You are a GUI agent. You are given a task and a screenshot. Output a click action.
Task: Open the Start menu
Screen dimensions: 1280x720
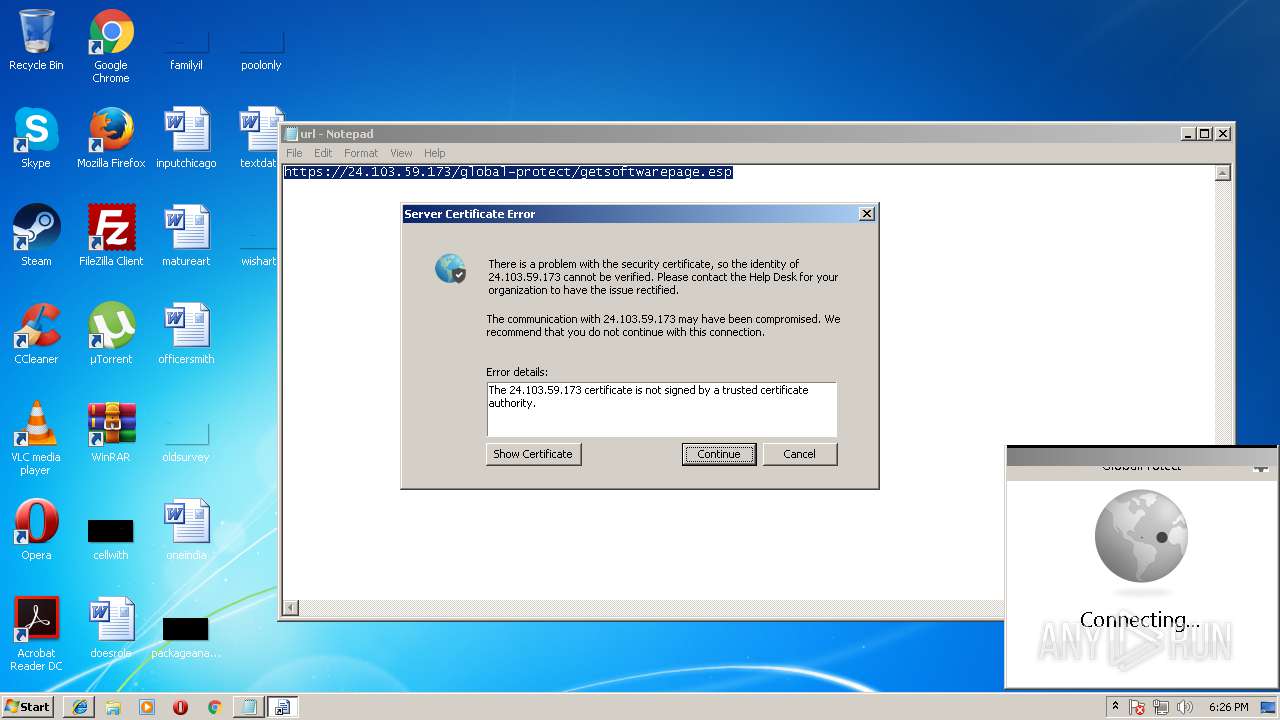tap(28, 707)
